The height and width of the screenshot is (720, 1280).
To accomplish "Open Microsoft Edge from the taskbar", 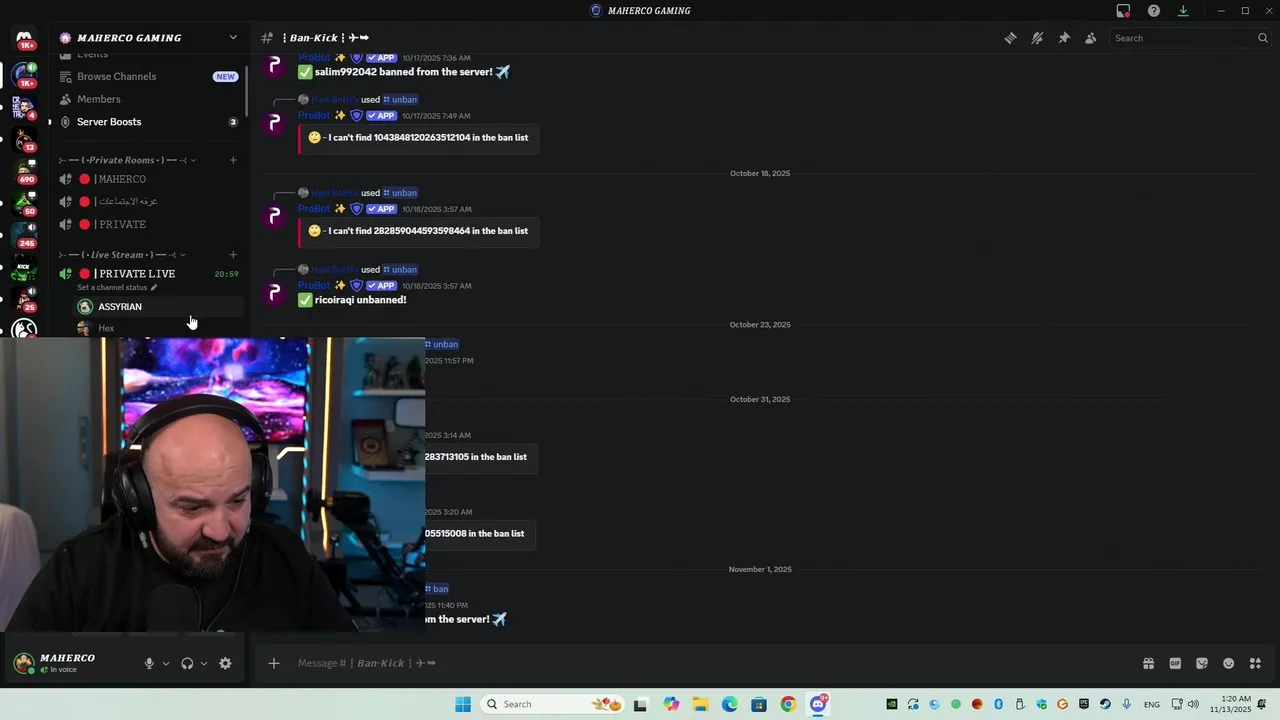I will point(730,704).
